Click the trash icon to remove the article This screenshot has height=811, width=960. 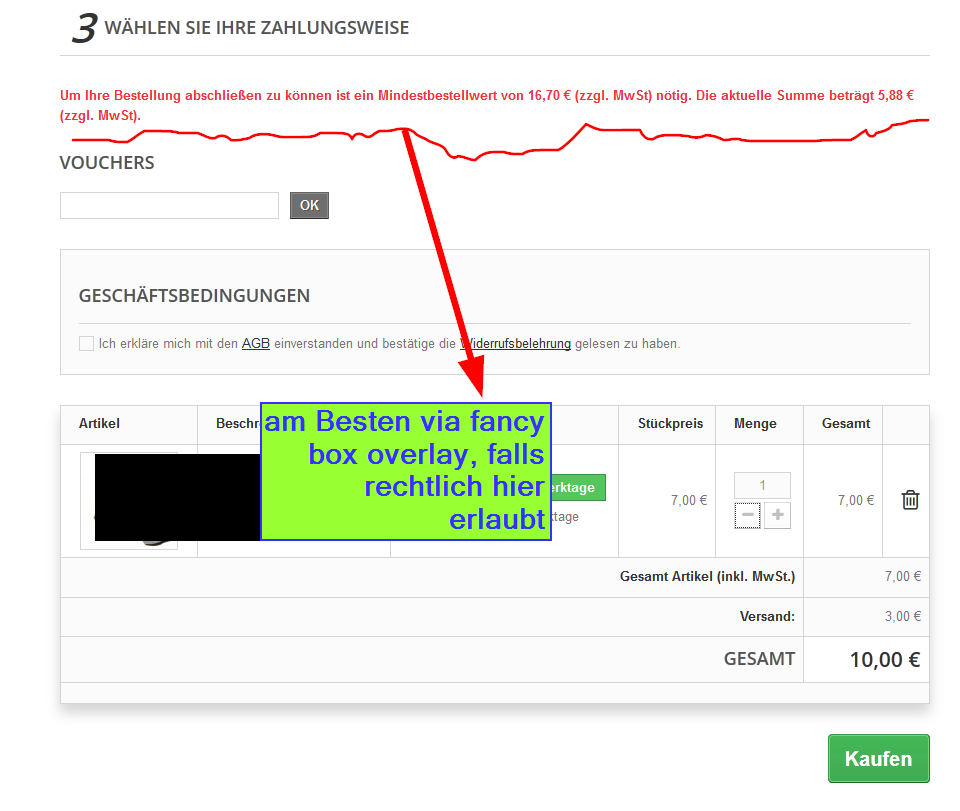click(910, 500)
